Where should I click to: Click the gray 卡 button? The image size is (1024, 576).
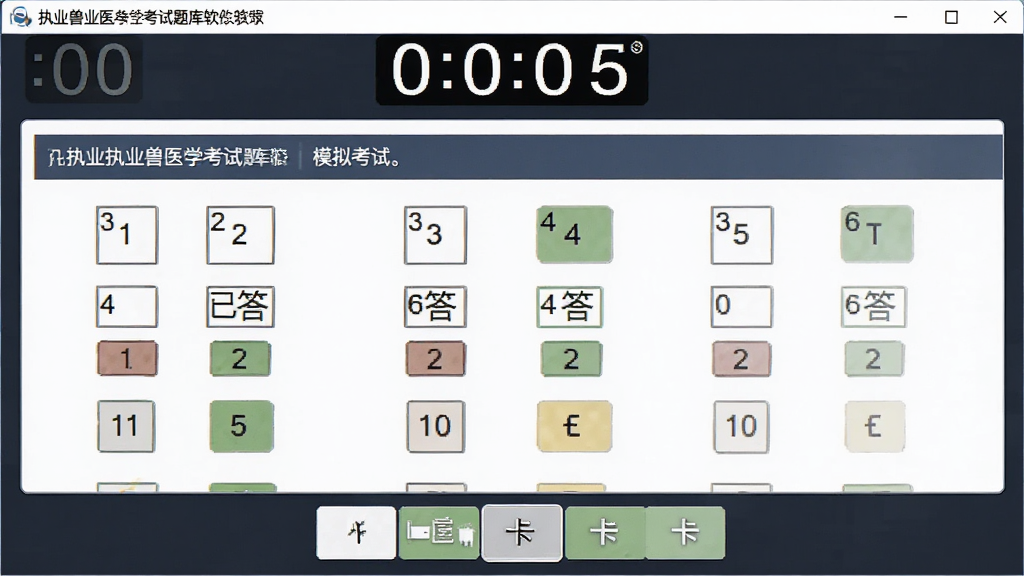[521, 533]
